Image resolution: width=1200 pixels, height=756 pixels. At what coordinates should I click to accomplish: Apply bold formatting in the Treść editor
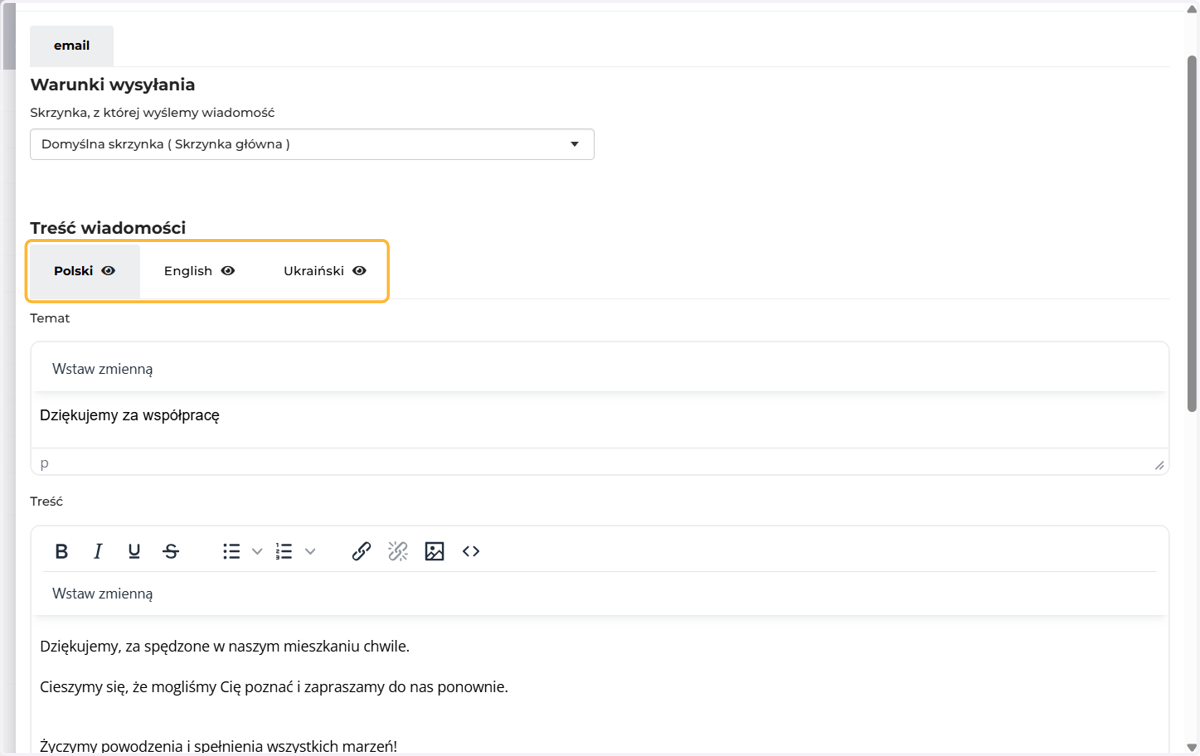tap(61, 551)
